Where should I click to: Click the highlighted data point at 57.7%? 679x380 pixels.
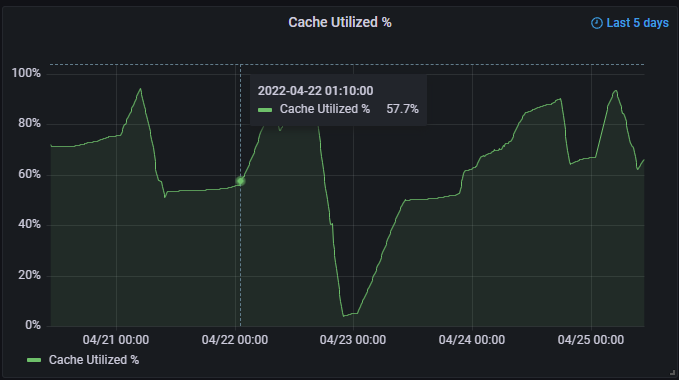[x=241, y=181]
